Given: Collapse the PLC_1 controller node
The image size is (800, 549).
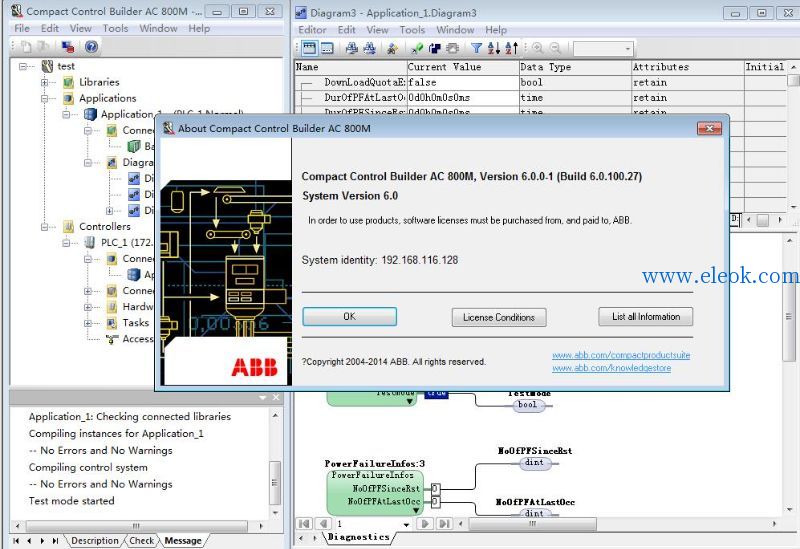Looking at the screenshot, I should pyautogui.click(x=66, y=243).
